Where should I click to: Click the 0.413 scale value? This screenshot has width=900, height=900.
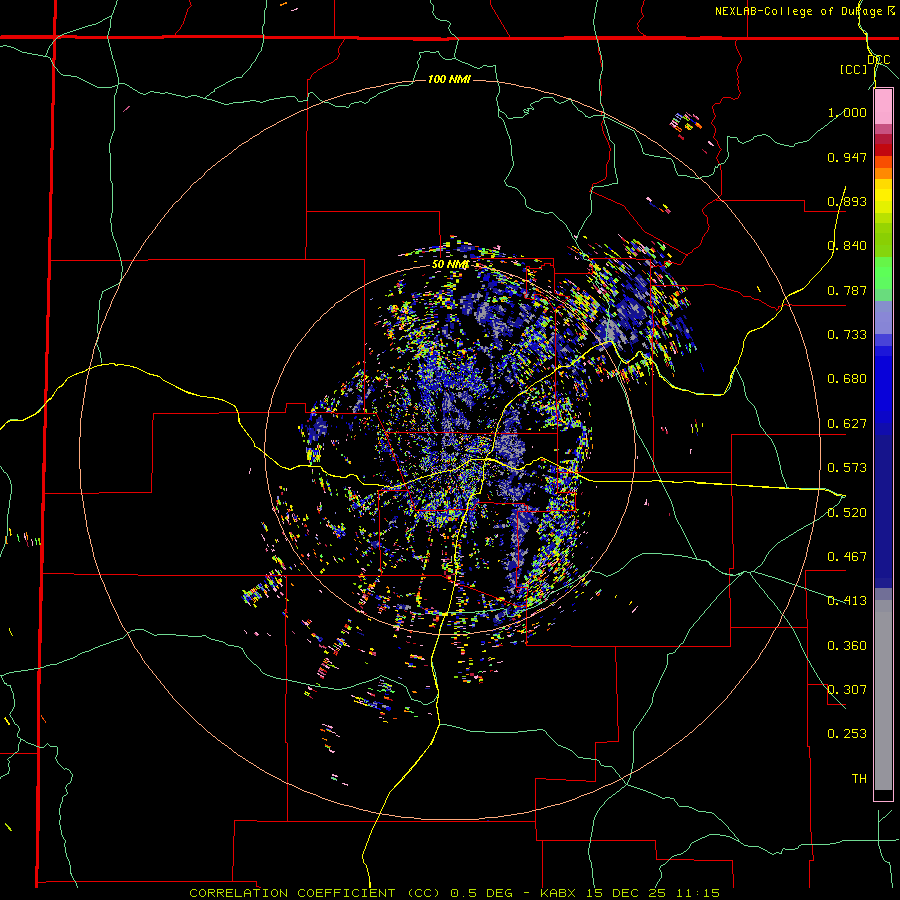(x=847, y=601)
